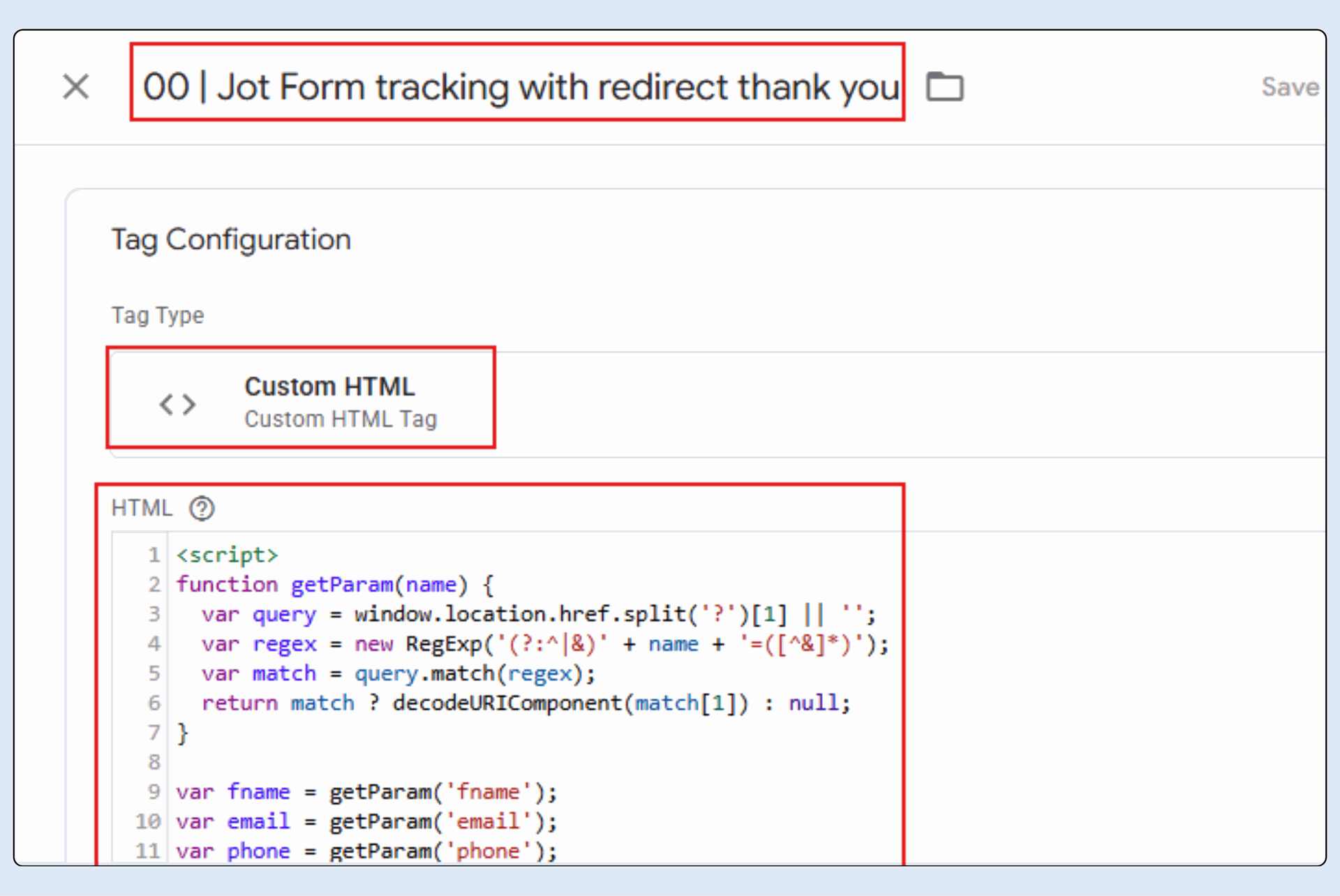Viewport: 1340px width, 896px height.
Task: Click the var phone getParam line
Action: click(x=366, y=851)
